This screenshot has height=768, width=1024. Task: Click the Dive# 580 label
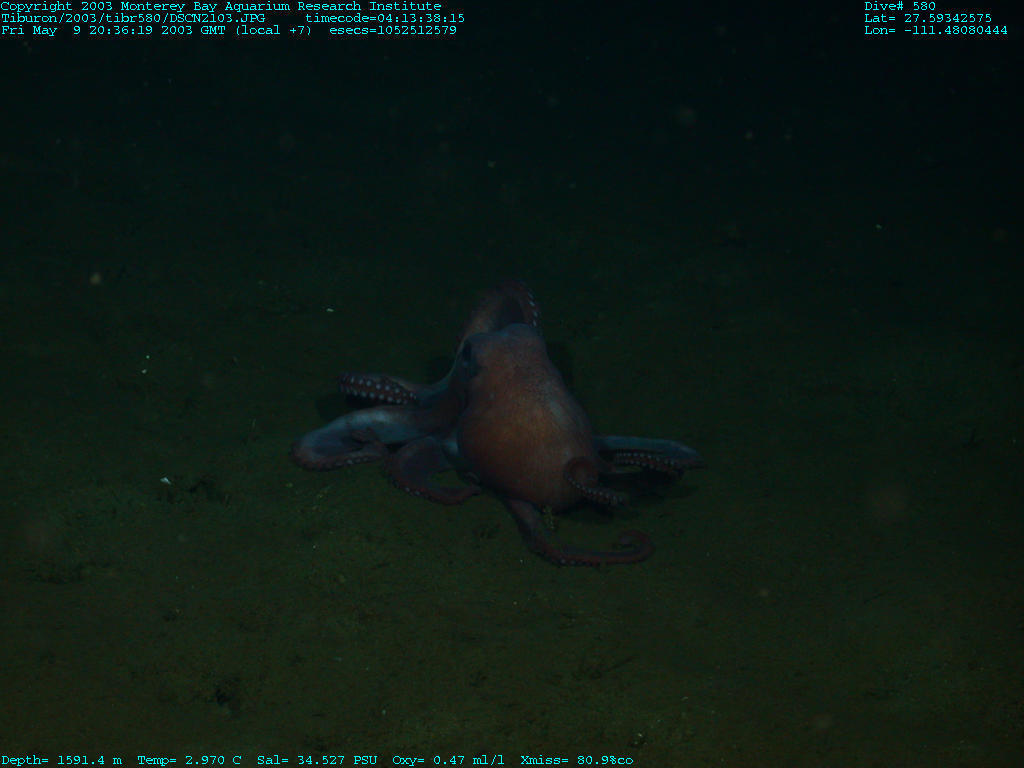900,6
